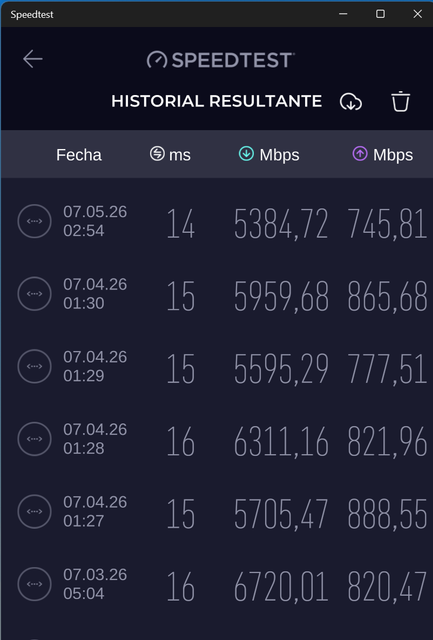Click the cloud download export icon
The width and height of the screenshot is (433, 640).
351,102
